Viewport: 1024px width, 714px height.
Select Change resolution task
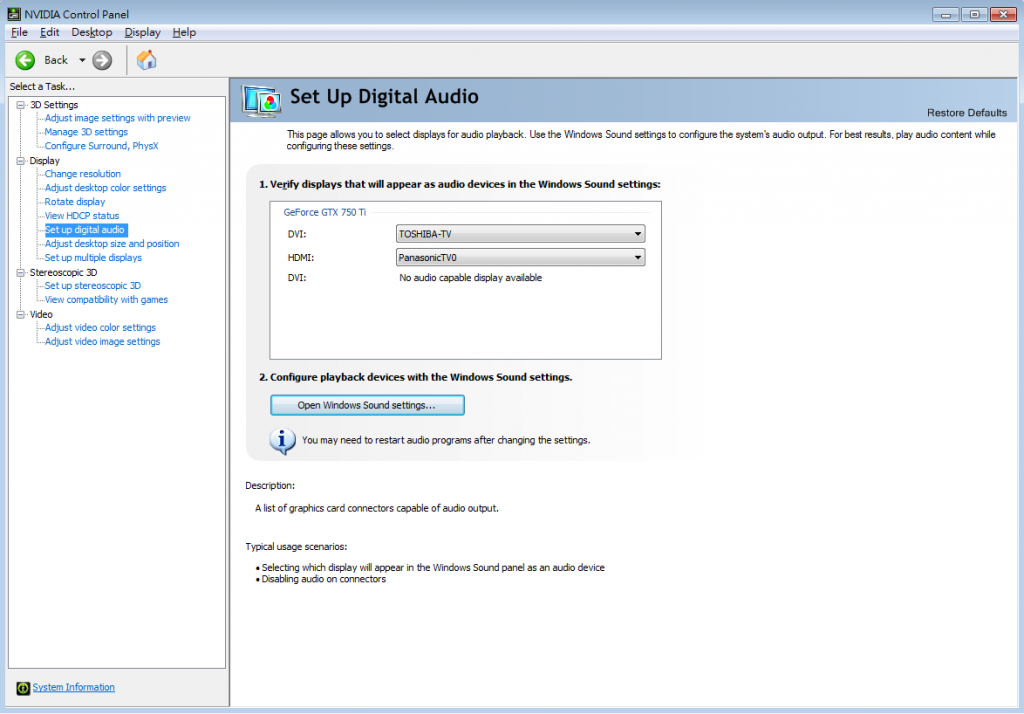(83, 174)
